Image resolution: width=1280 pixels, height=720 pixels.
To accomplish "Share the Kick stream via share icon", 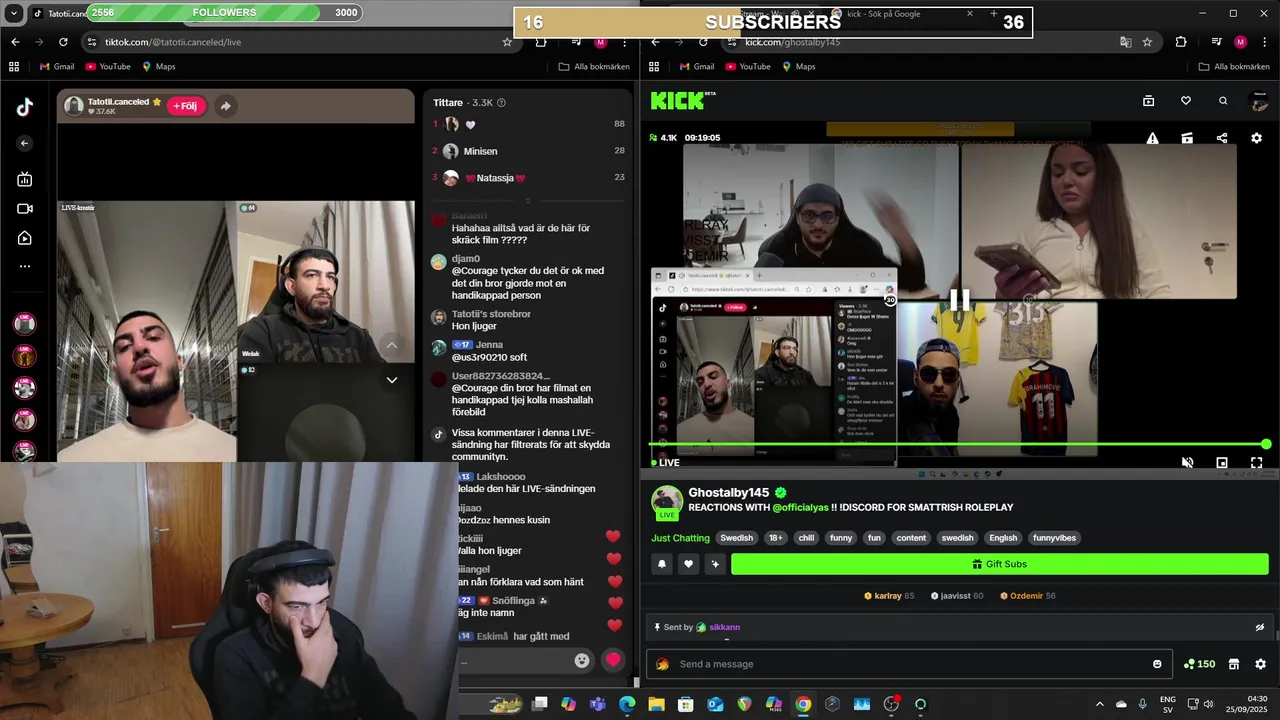I will tap(1222, 138).
